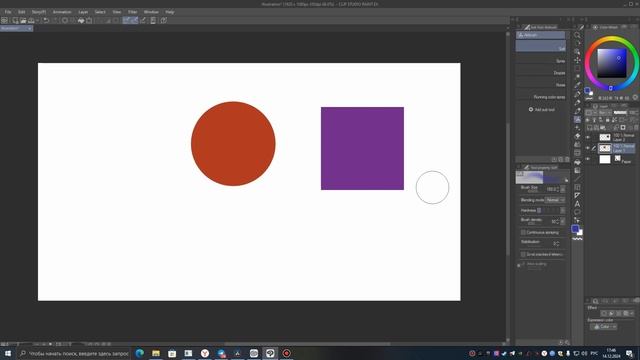
Task: Open File Explorer from the taskbar
Action: (156, 353)
